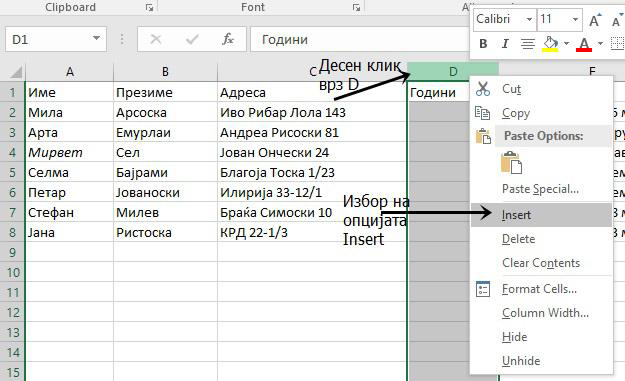
Task: Select column D header
Action: [x=453, y=71]
